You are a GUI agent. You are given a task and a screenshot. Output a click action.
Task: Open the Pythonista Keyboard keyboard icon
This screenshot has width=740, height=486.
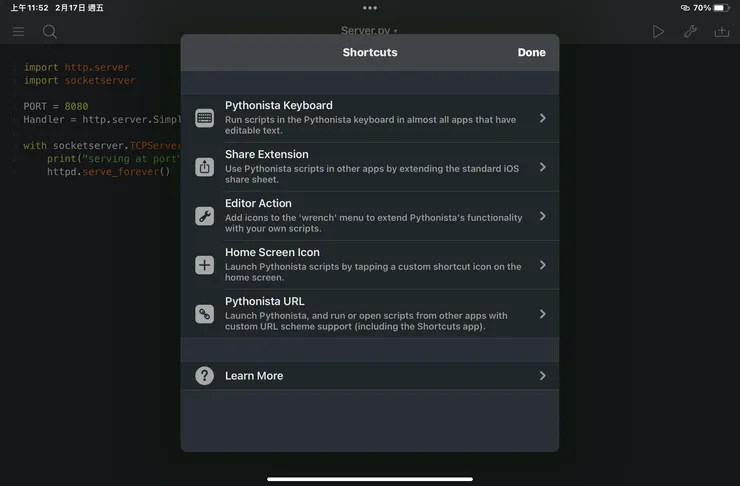tap(204, 118)
